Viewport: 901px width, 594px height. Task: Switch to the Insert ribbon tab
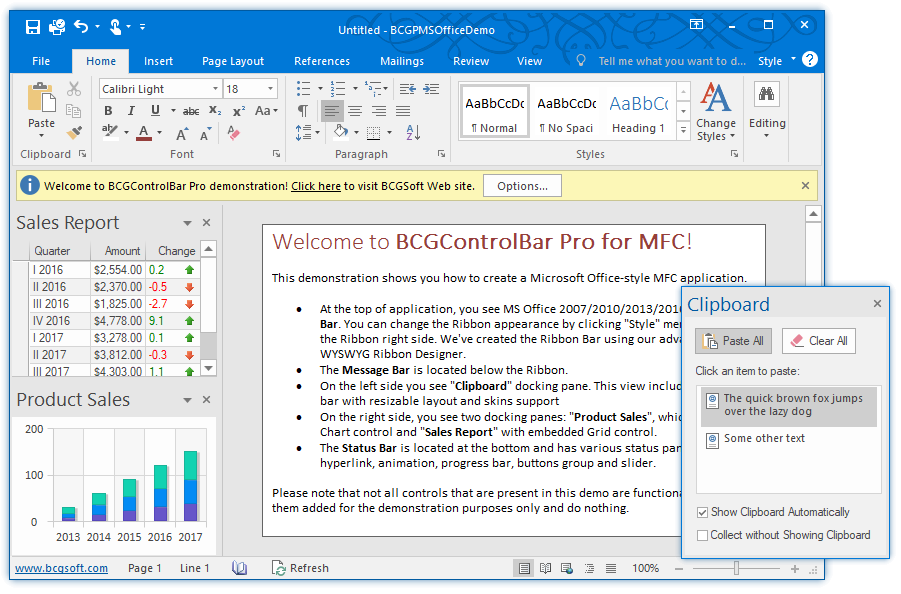(x=158, y=60)
